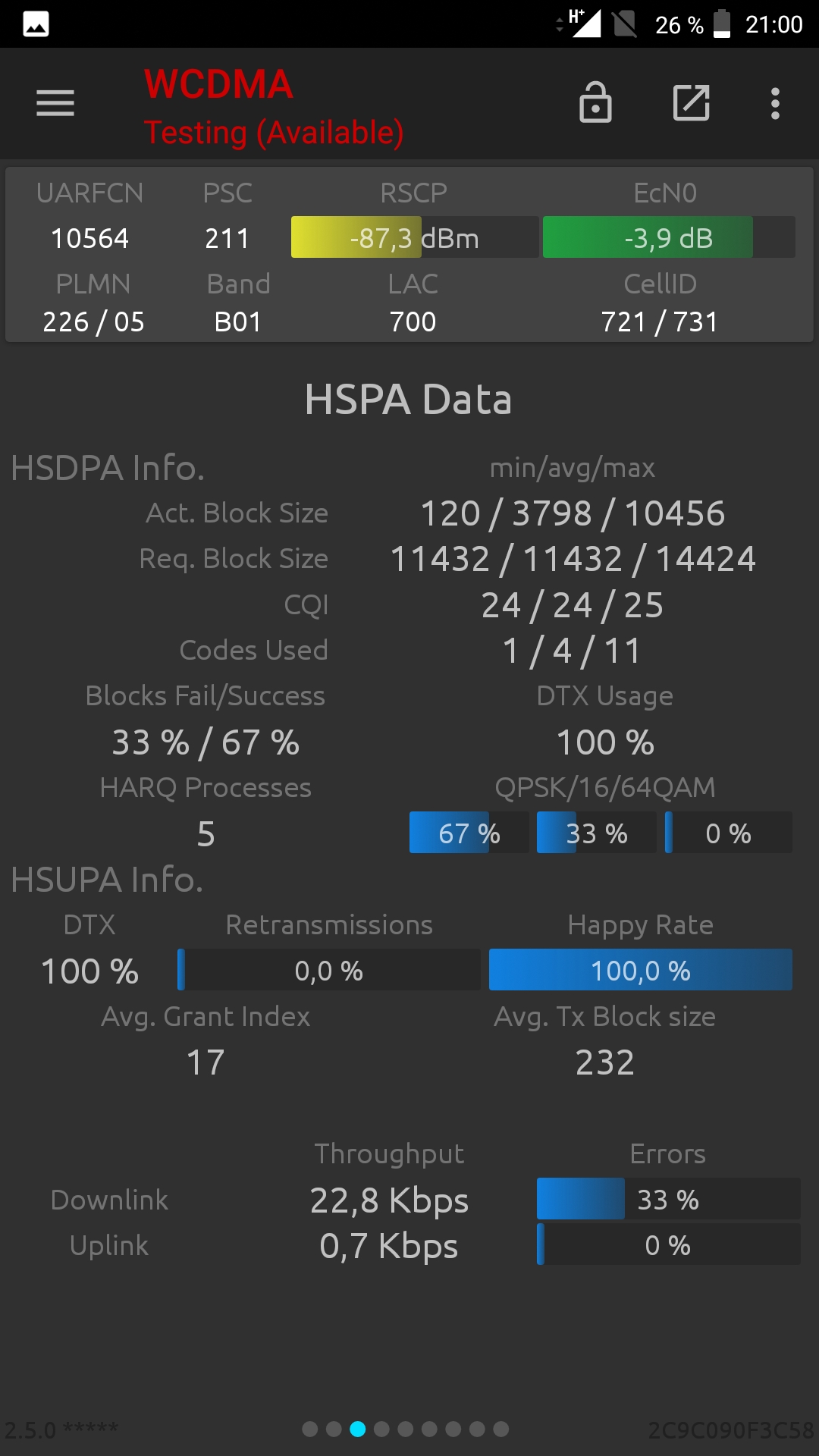This screenshot has height=1456, width=819.
Task: Go to the first page indicator dot
Action: [x=310, y=1429]
